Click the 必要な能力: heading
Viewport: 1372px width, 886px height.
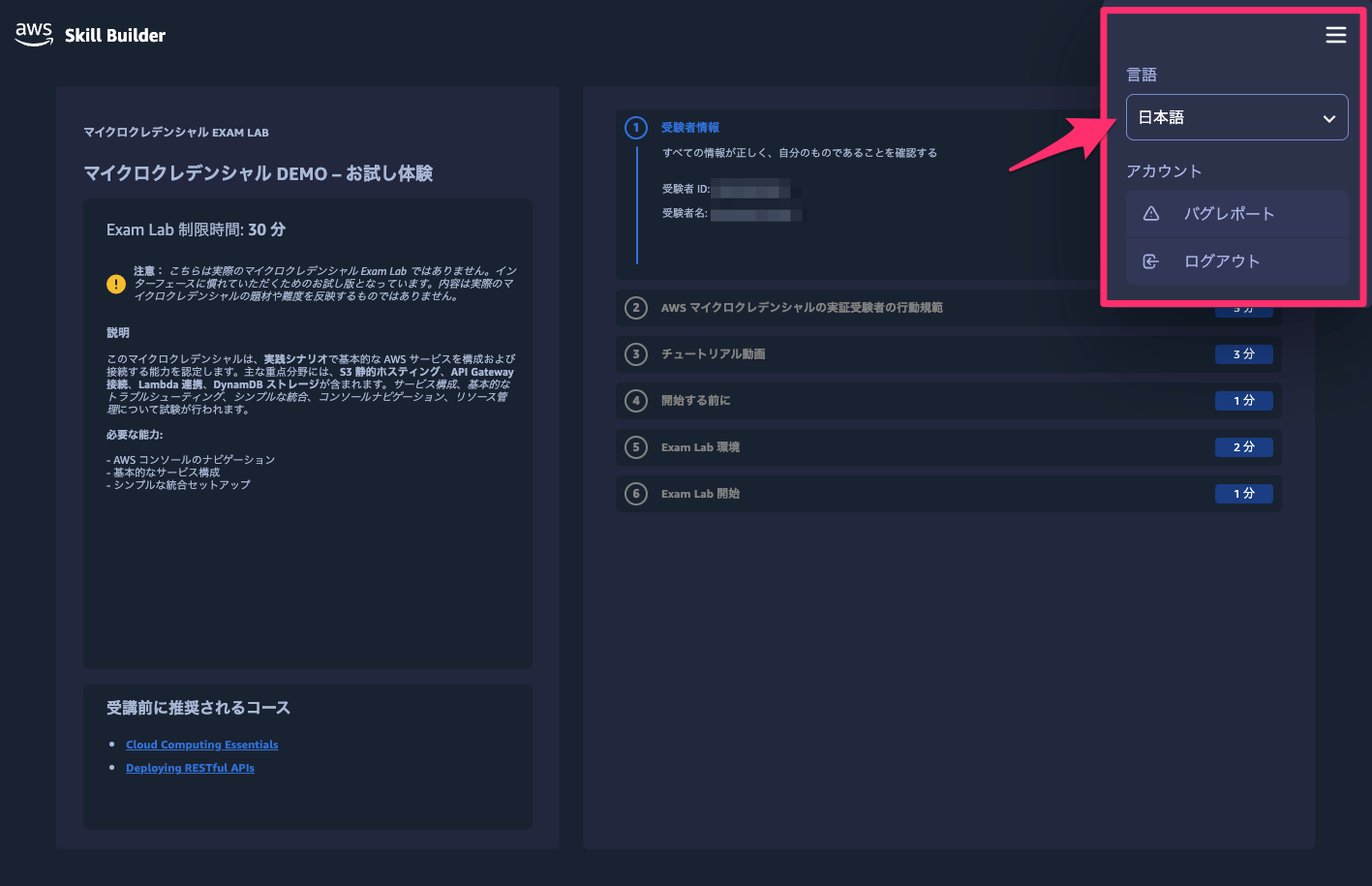click(135, 435)
